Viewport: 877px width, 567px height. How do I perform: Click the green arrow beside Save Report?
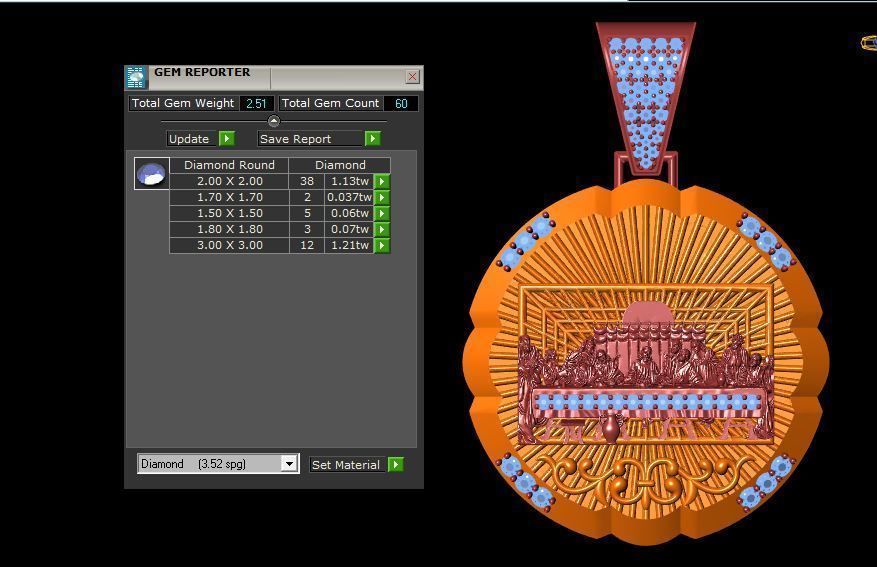click(x=373, y=139)
